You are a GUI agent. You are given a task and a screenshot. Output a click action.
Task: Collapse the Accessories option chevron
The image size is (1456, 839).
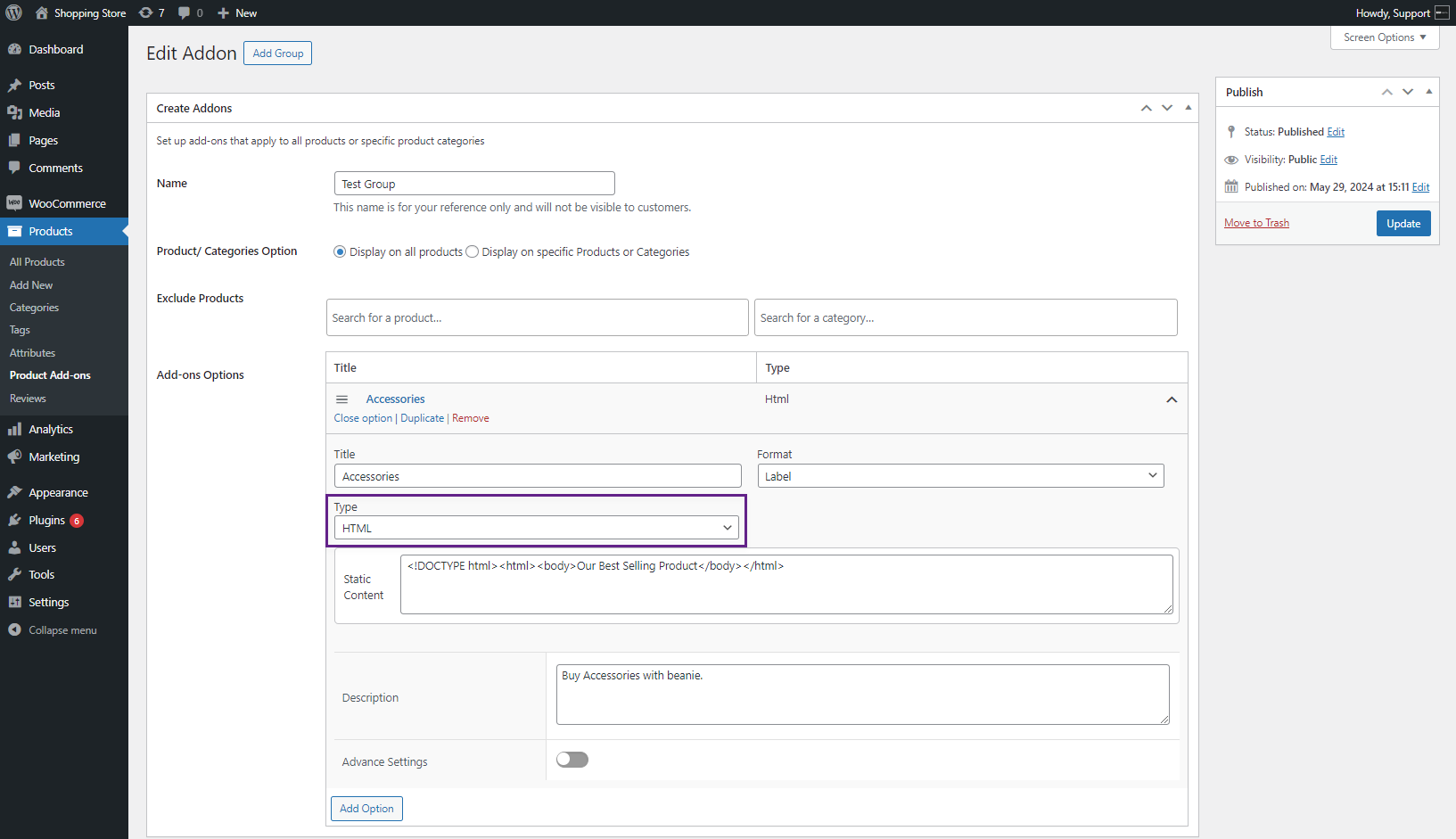1172,399
